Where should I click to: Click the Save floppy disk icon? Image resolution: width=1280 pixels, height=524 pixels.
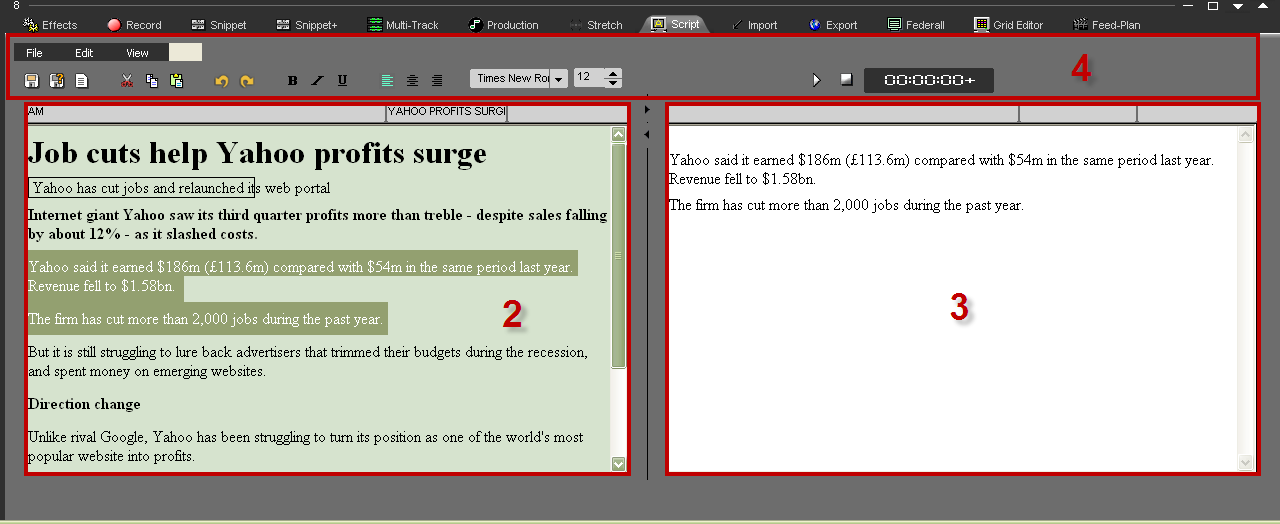coord(31,80)
